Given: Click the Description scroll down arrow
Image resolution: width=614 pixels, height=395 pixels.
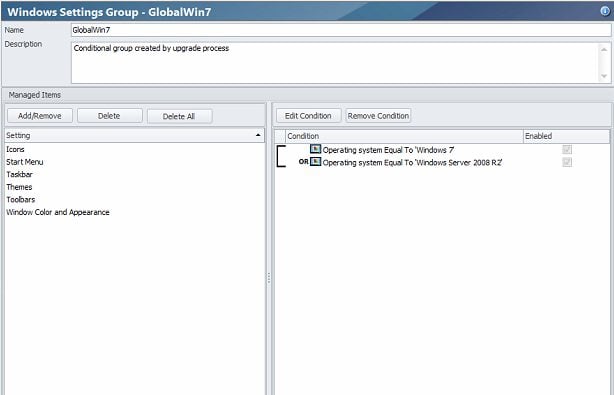Looking at the screenshot, I should coord(604,76).
